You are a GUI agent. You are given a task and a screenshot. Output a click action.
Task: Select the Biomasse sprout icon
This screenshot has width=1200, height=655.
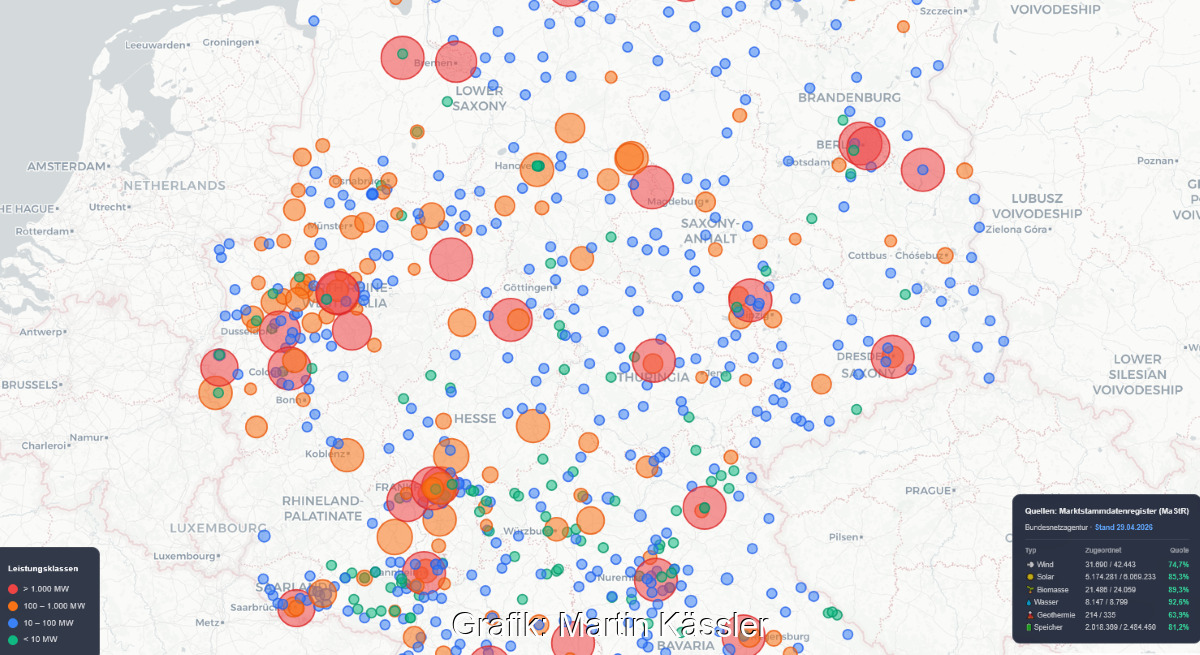[x=1030, y=590]
